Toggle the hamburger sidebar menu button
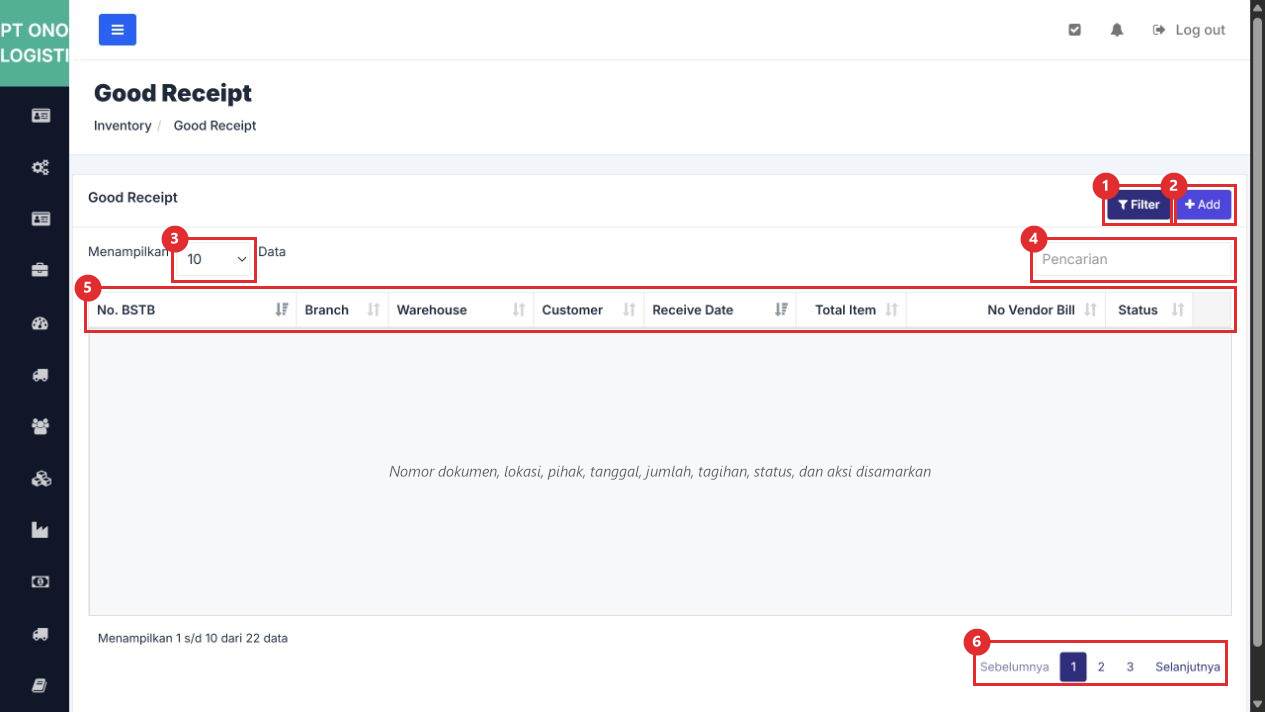1265x712 pixels. tap(117, 30)
